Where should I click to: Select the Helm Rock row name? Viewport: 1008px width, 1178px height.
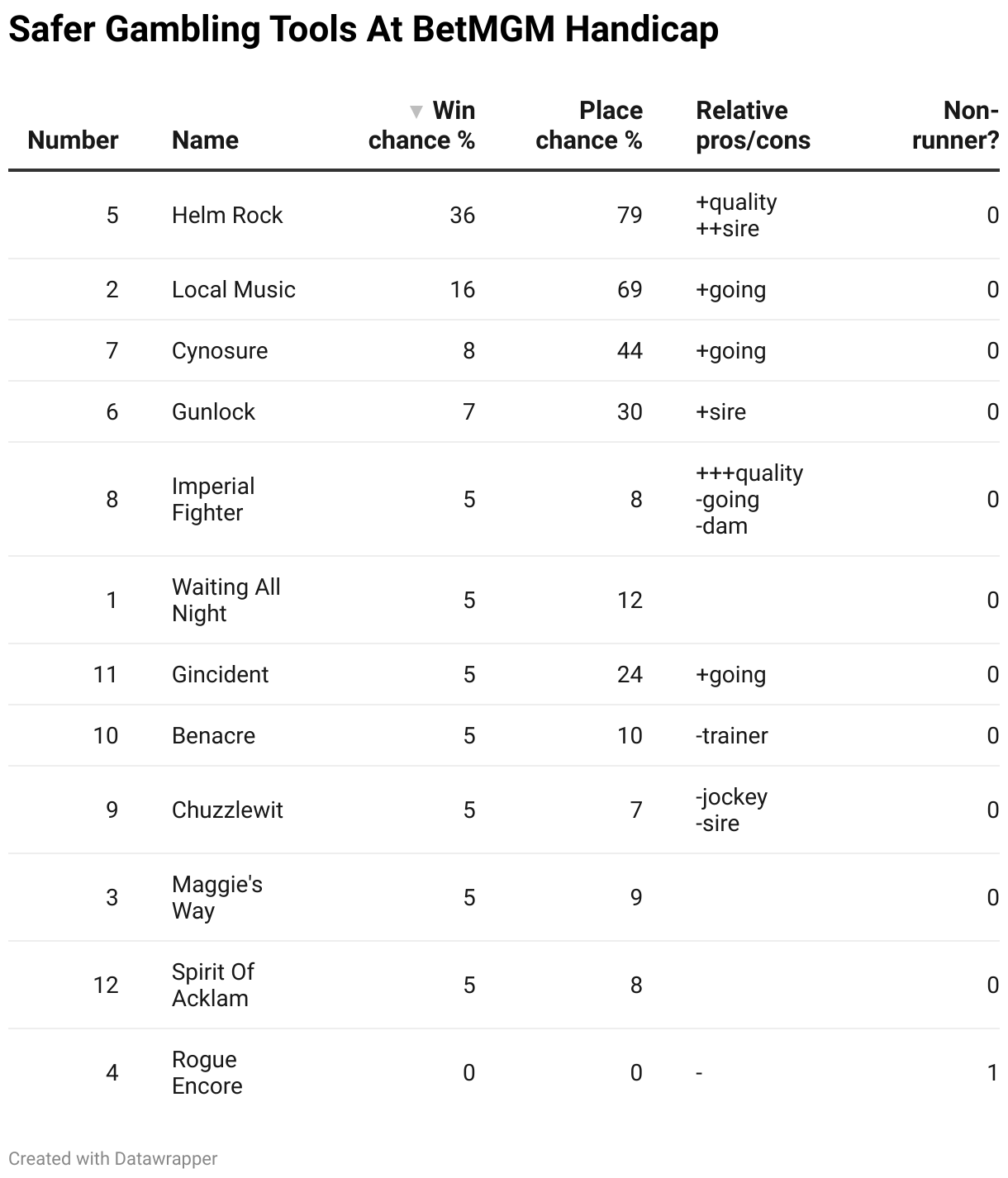227,216
